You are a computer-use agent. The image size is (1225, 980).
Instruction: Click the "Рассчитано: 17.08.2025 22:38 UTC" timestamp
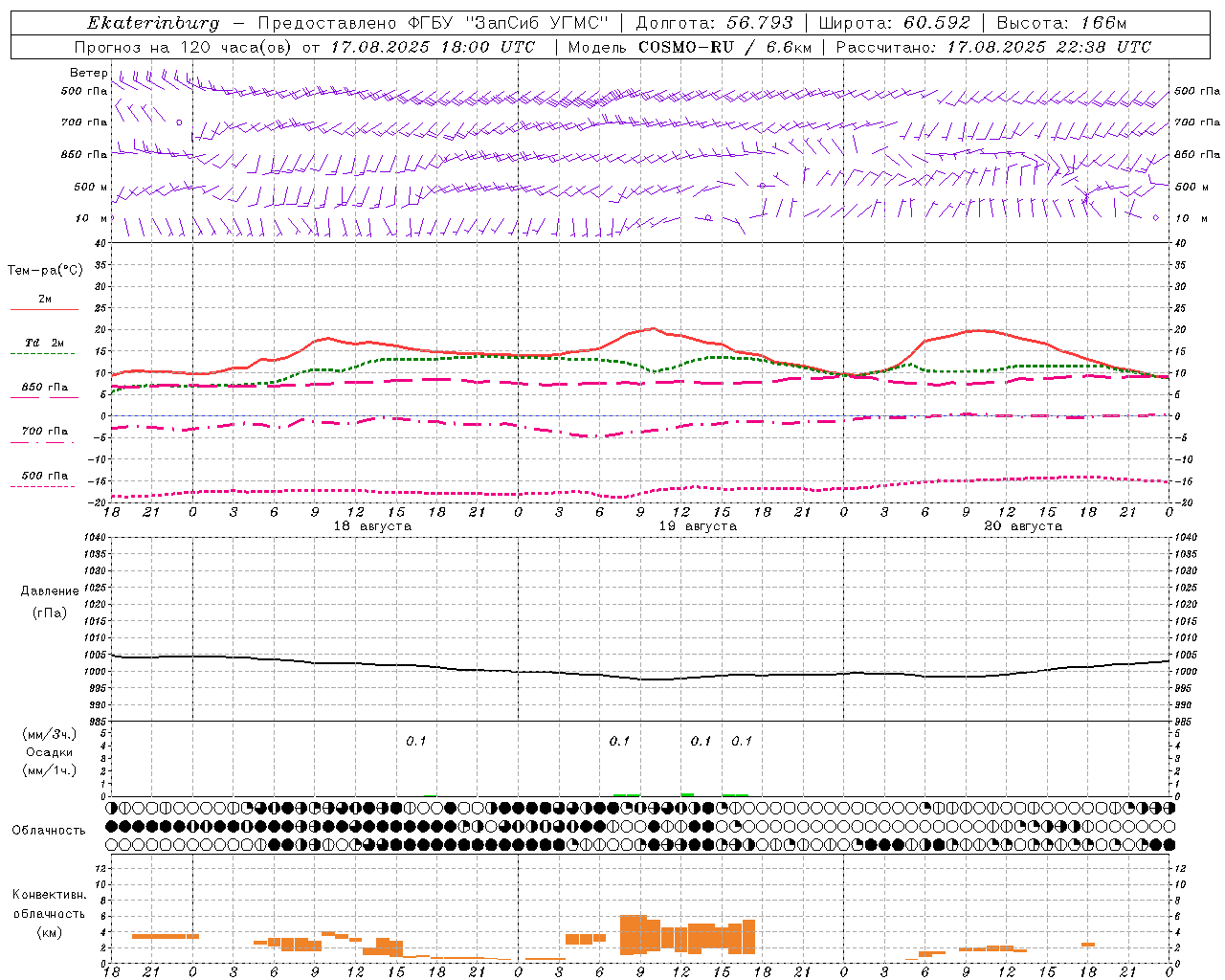click(993, 47)
